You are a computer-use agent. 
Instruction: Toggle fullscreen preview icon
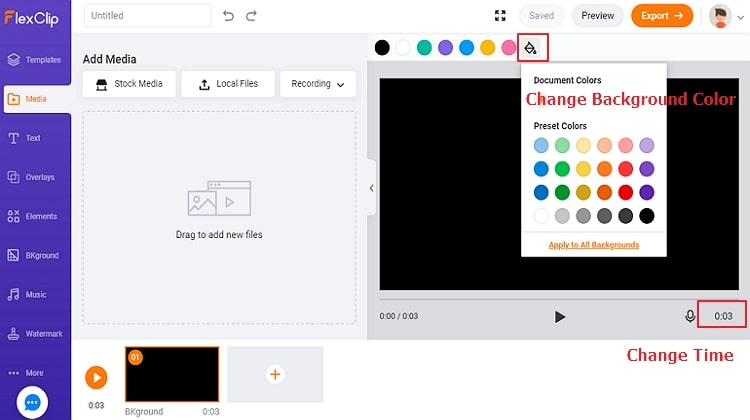(x=500, y=16)
